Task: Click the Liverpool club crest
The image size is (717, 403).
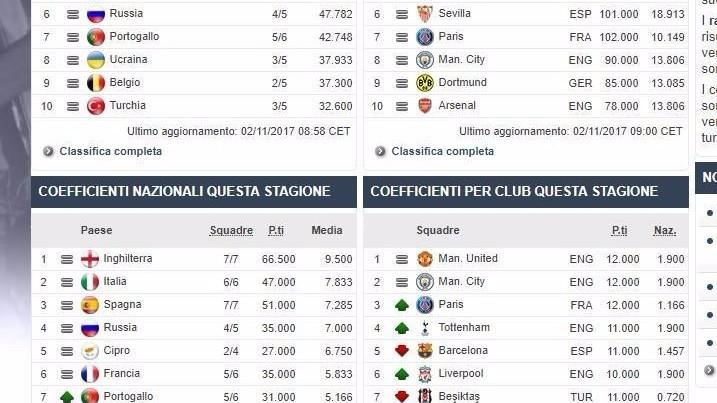Action: coord(425,374)
